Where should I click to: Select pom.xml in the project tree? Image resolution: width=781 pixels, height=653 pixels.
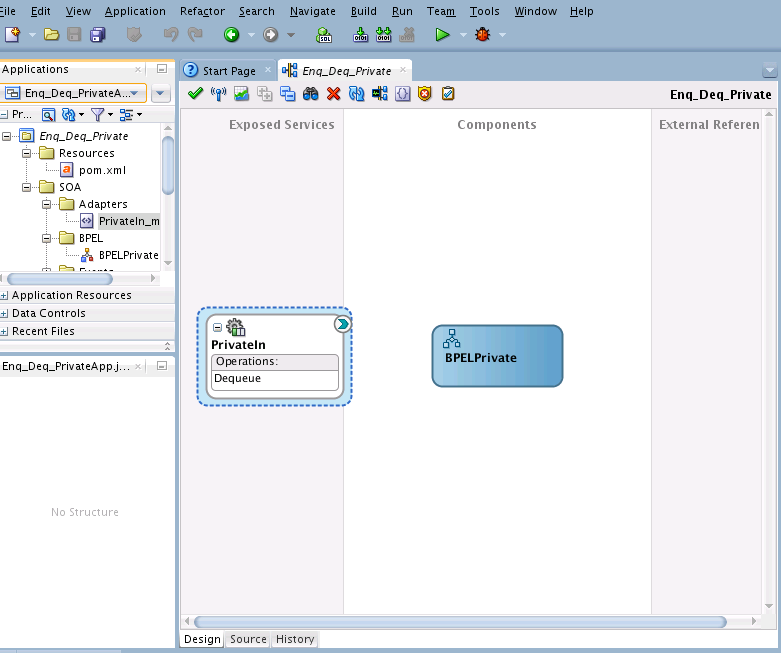coord(102,170)
